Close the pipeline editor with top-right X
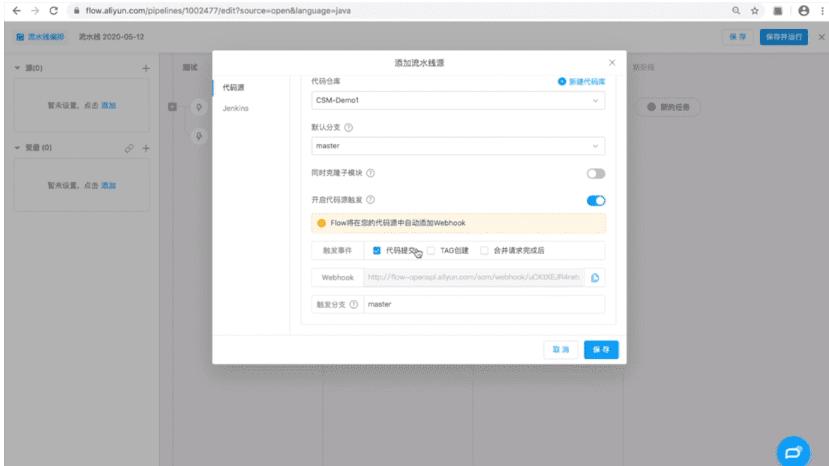Screen dimensions: 829x466 pos(821,37)
